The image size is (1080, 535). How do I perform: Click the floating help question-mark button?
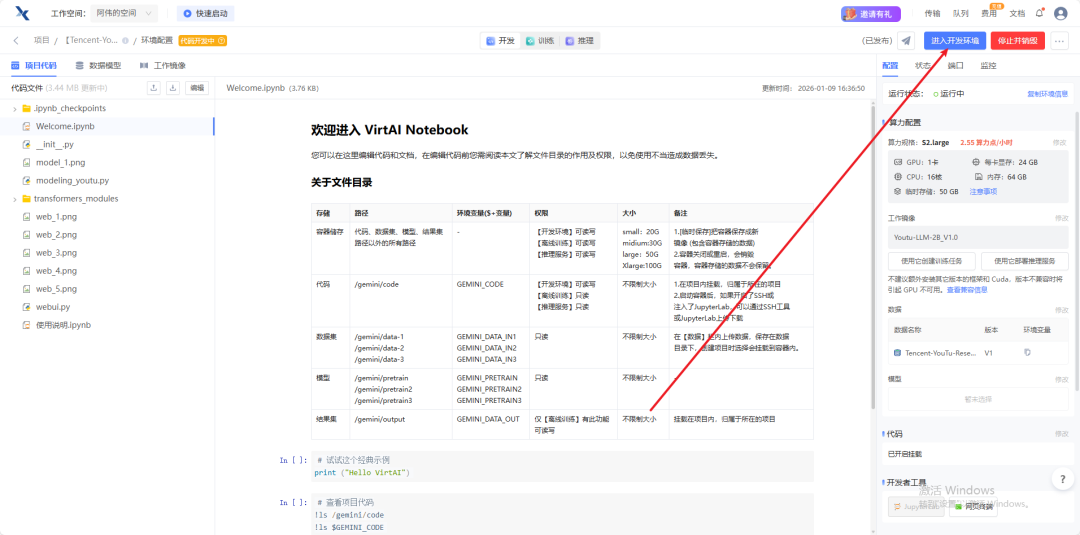coord(1061,478)
